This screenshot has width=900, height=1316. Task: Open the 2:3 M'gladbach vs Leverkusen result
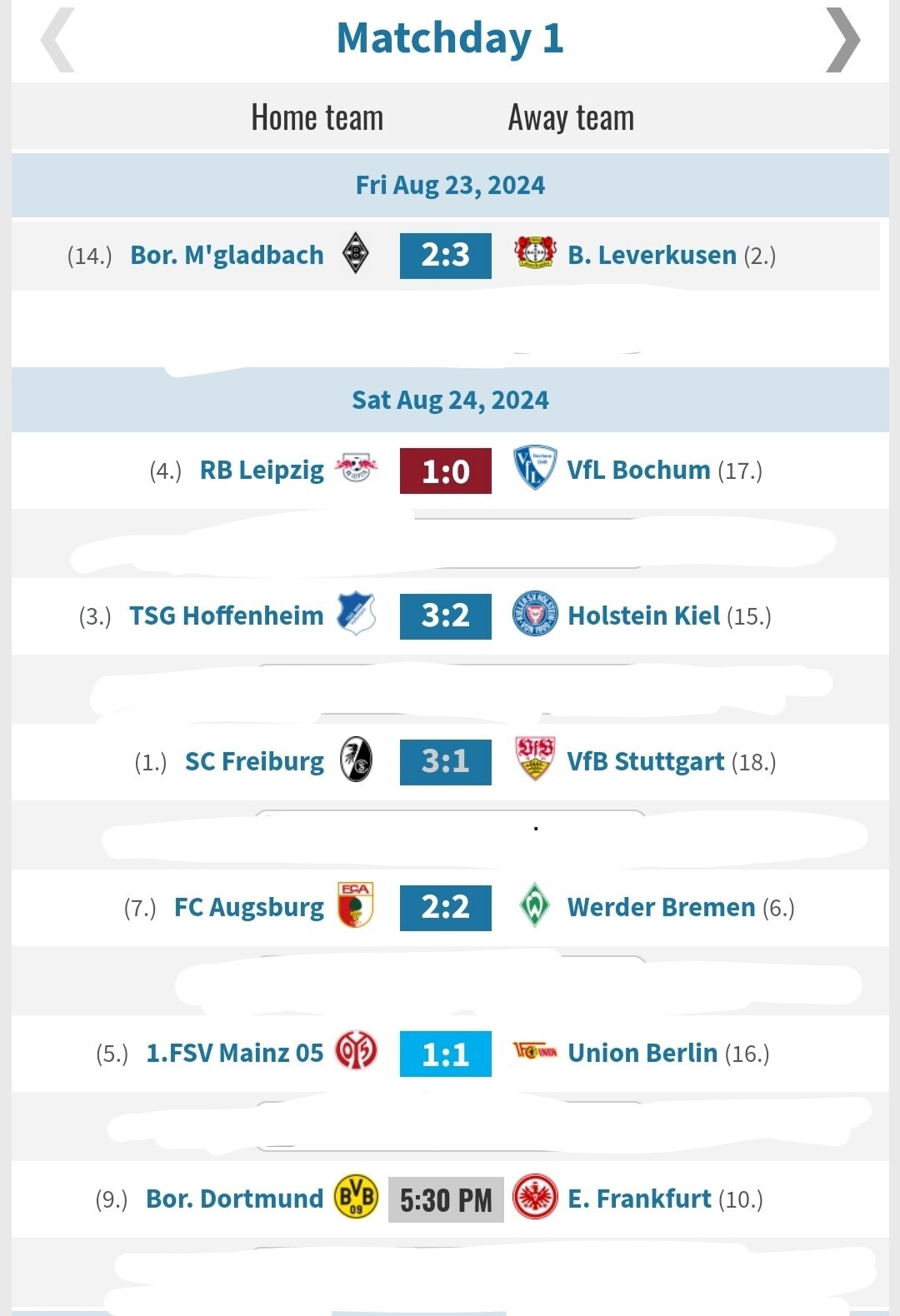coord(445,255)
